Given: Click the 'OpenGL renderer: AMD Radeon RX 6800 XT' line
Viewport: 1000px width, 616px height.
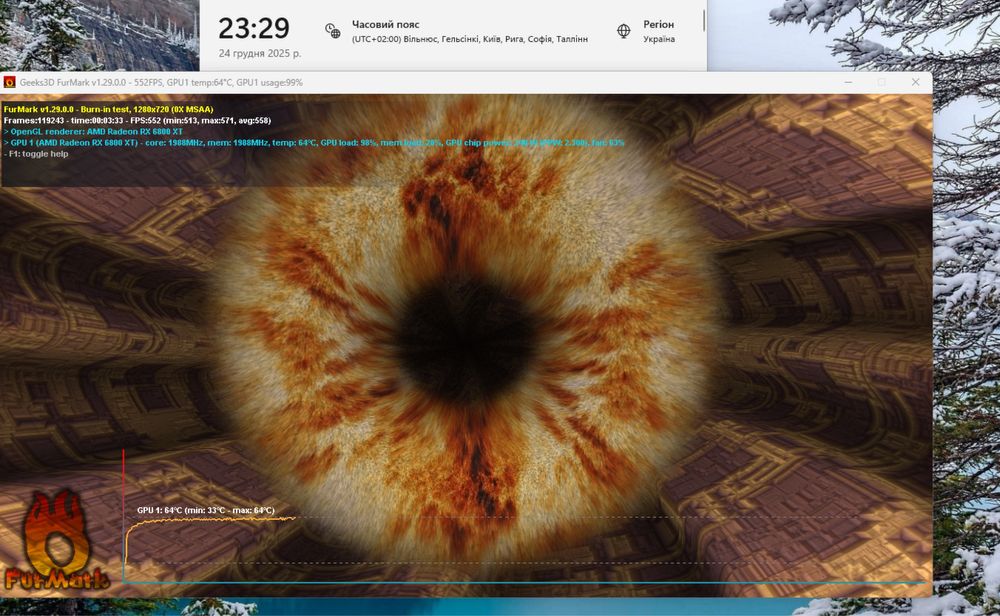Looking at the screenshot, I should (x=93, y=131).
